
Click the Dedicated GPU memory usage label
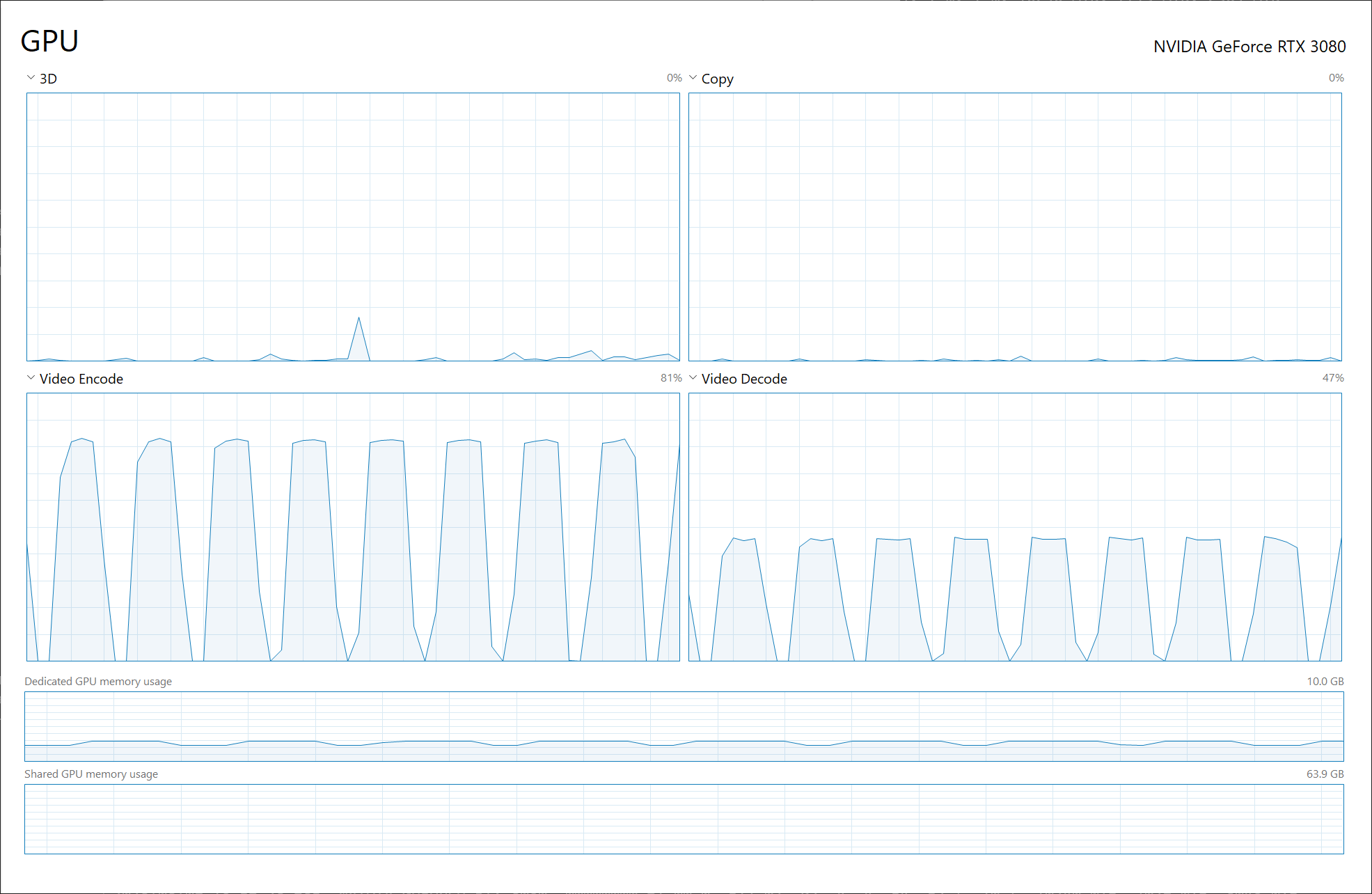98,682
